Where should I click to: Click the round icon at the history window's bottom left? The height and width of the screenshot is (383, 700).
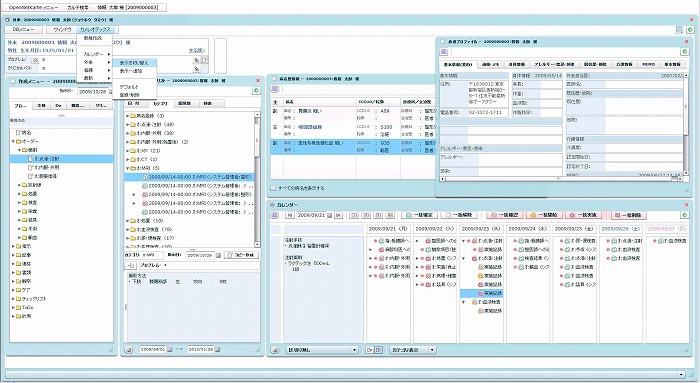pyautogui.click(x=129, y=350)
